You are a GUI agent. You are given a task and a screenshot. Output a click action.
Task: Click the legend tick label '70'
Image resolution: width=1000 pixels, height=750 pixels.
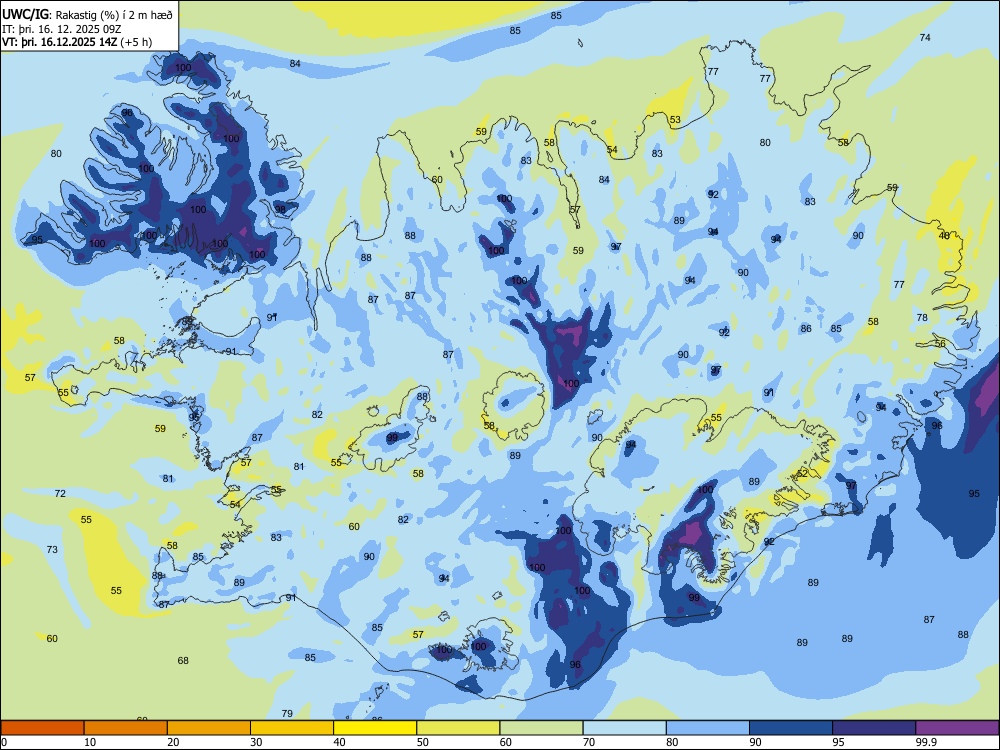tap(589, 742)
